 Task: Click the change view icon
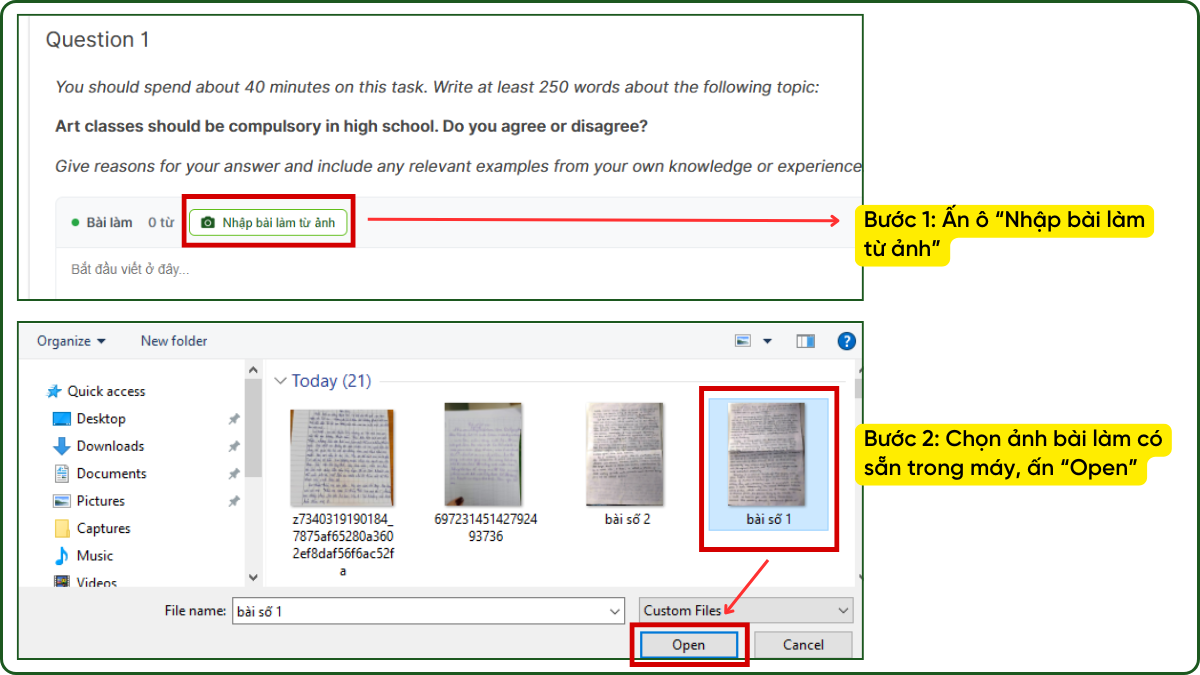[x=743, y=341]
